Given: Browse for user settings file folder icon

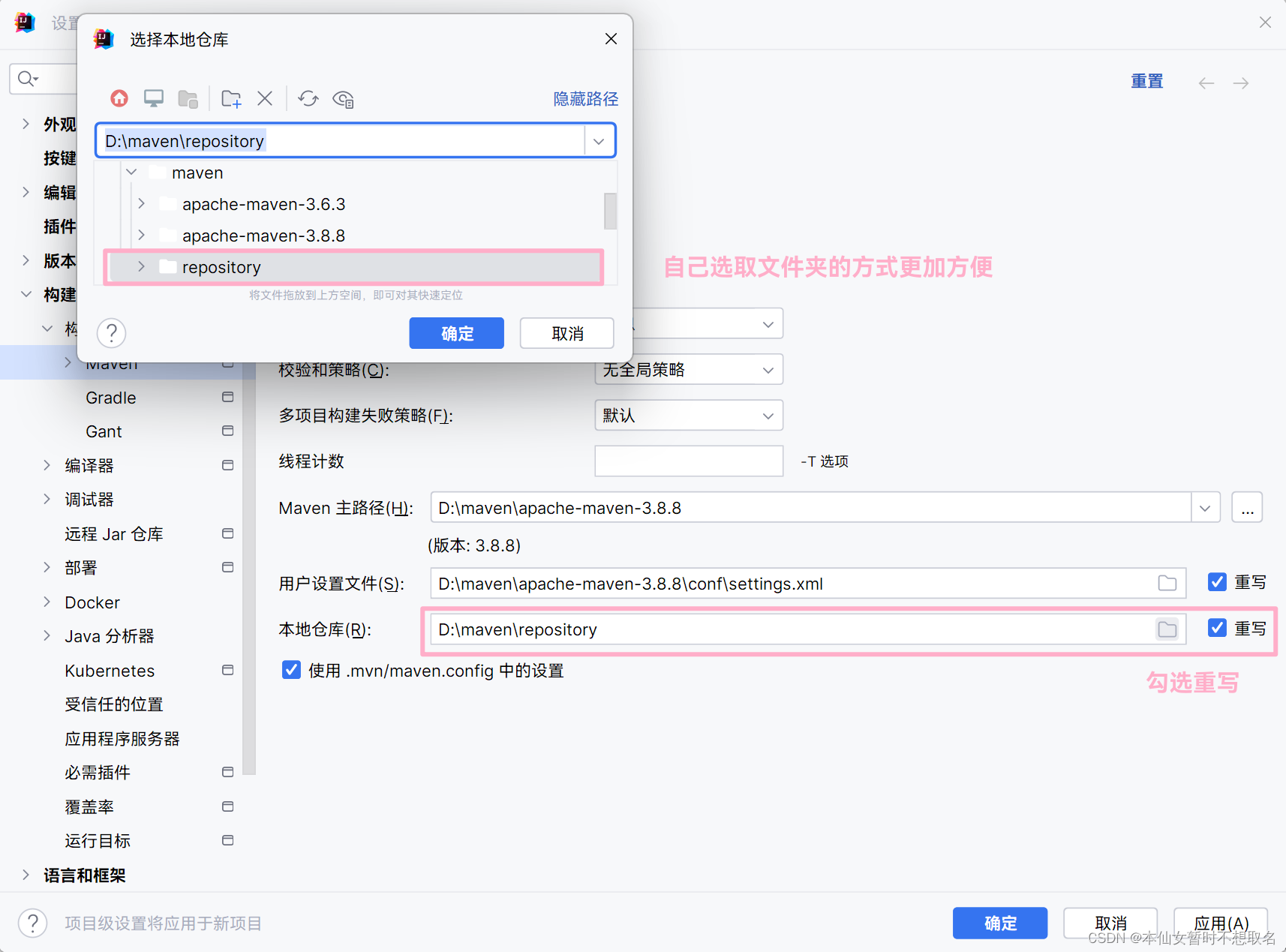Looking at the screenshot, I should [x=1167, y=584].
